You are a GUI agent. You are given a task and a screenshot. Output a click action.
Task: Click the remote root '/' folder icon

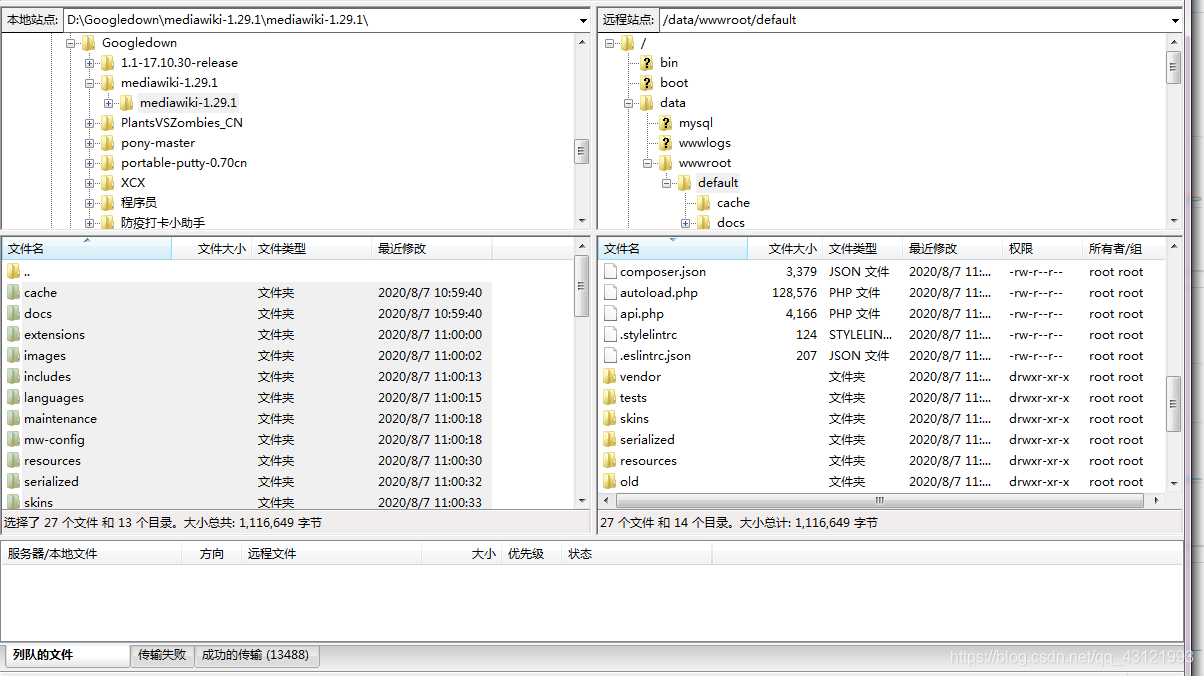pos(627,43)
